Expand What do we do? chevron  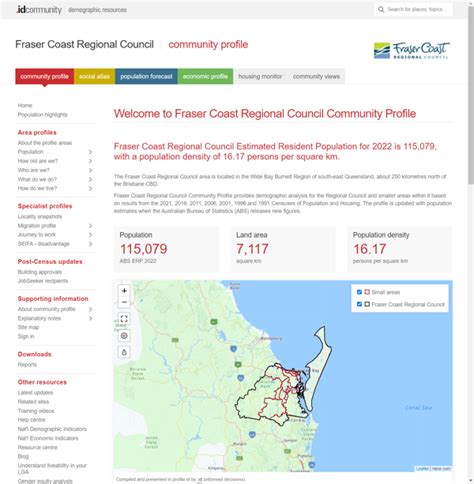point(90,179)
